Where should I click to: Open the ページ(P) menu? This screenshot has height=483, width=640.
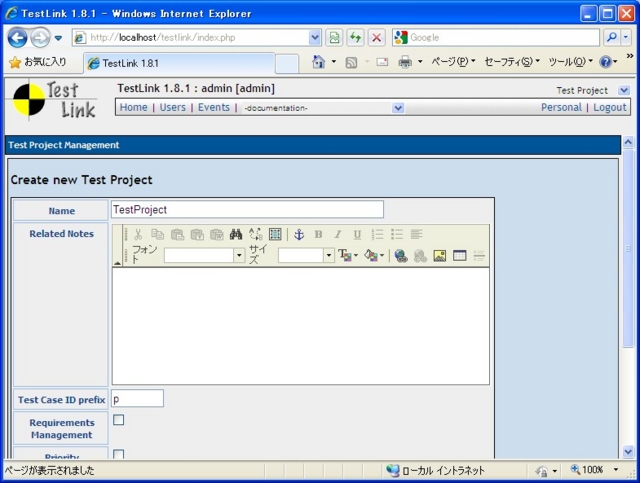pos(453,62)
